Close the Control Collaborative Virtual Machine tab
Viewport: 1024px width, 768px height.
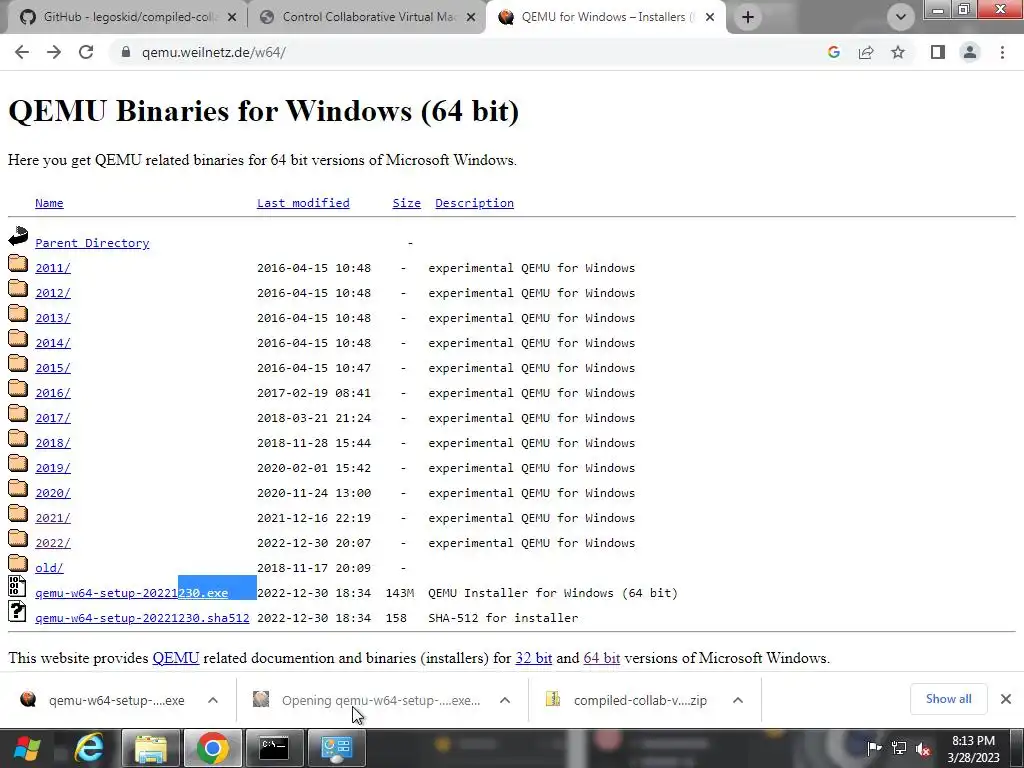(471, 18)
